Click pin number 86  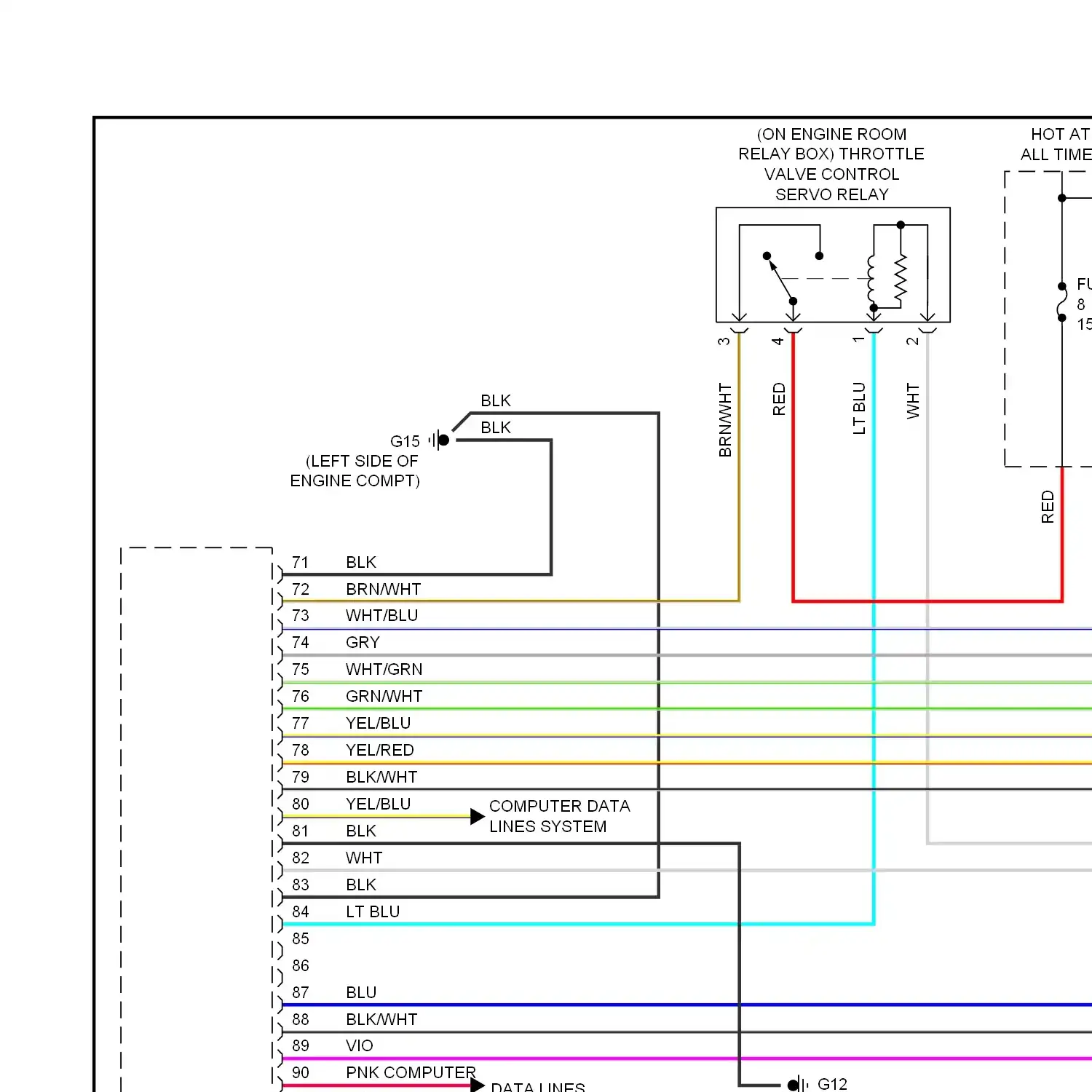click(x=301, y=965)
